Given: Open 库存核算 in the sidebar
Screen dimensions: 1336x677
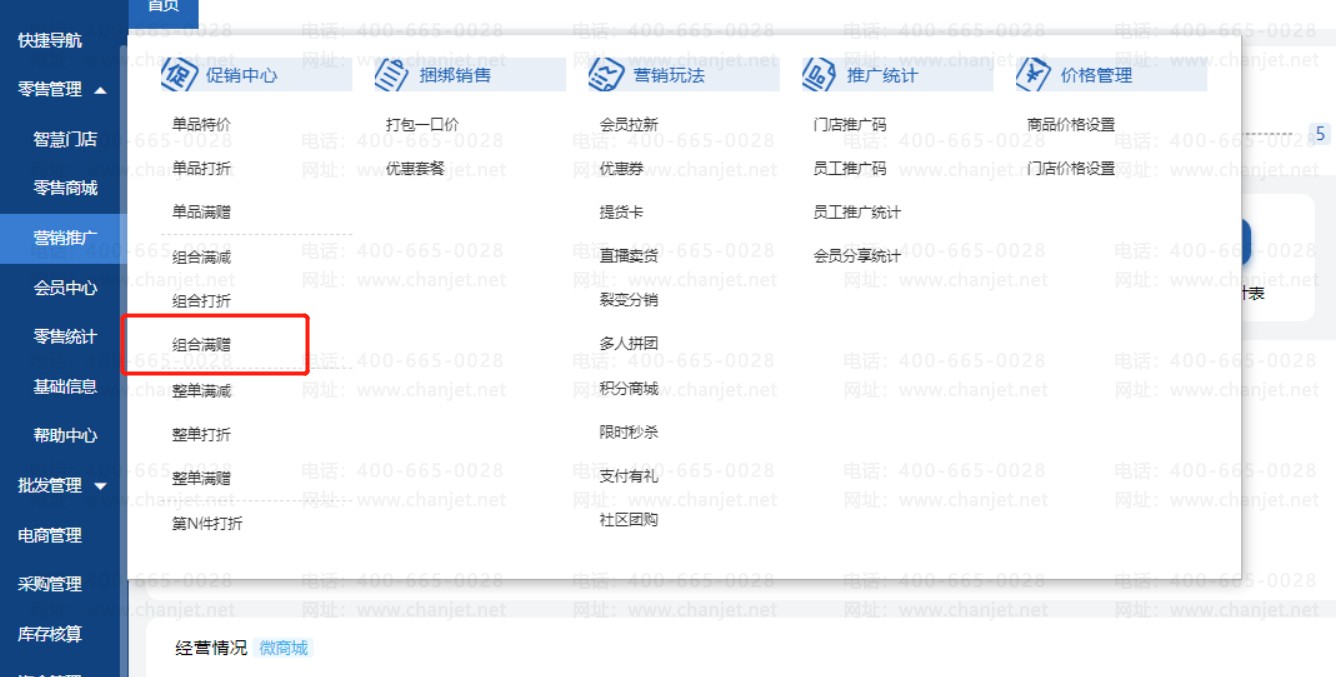Looking at the screenshot, I should coord(50,634).
